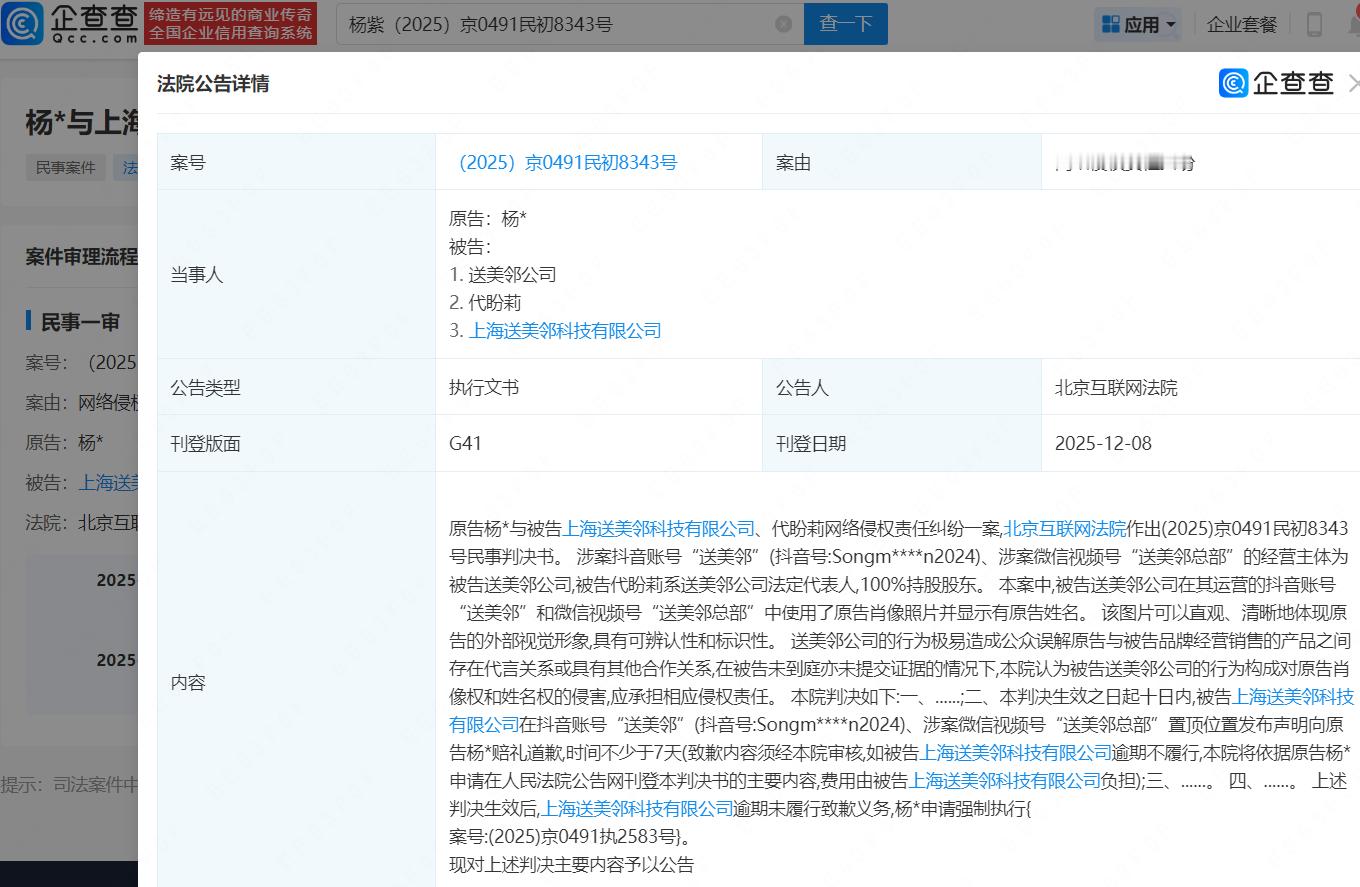Screen dimensions: 1360x887
Task: Click the 案由 label cell in the dialog table
Action: [x=902, y=162]
